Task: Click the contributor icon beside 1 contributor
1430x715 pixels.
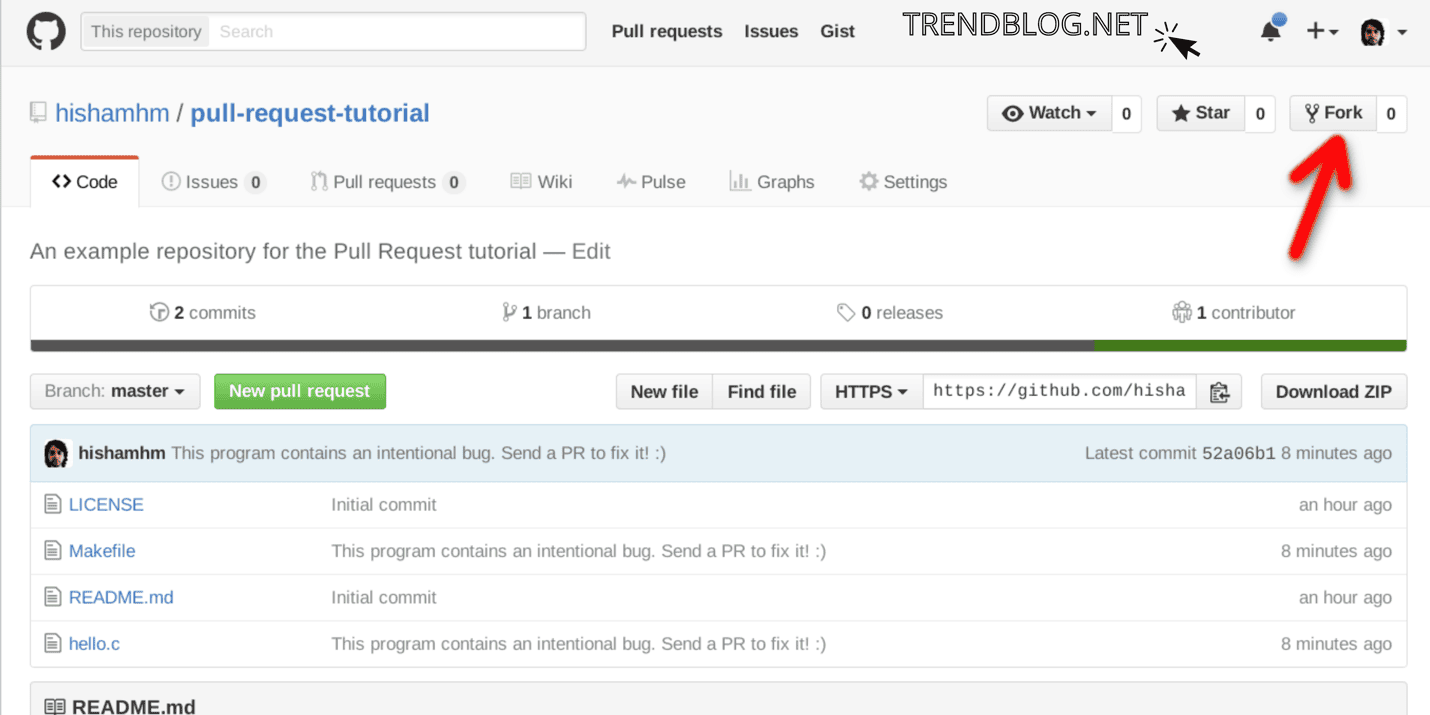Action: [1182, 312]
